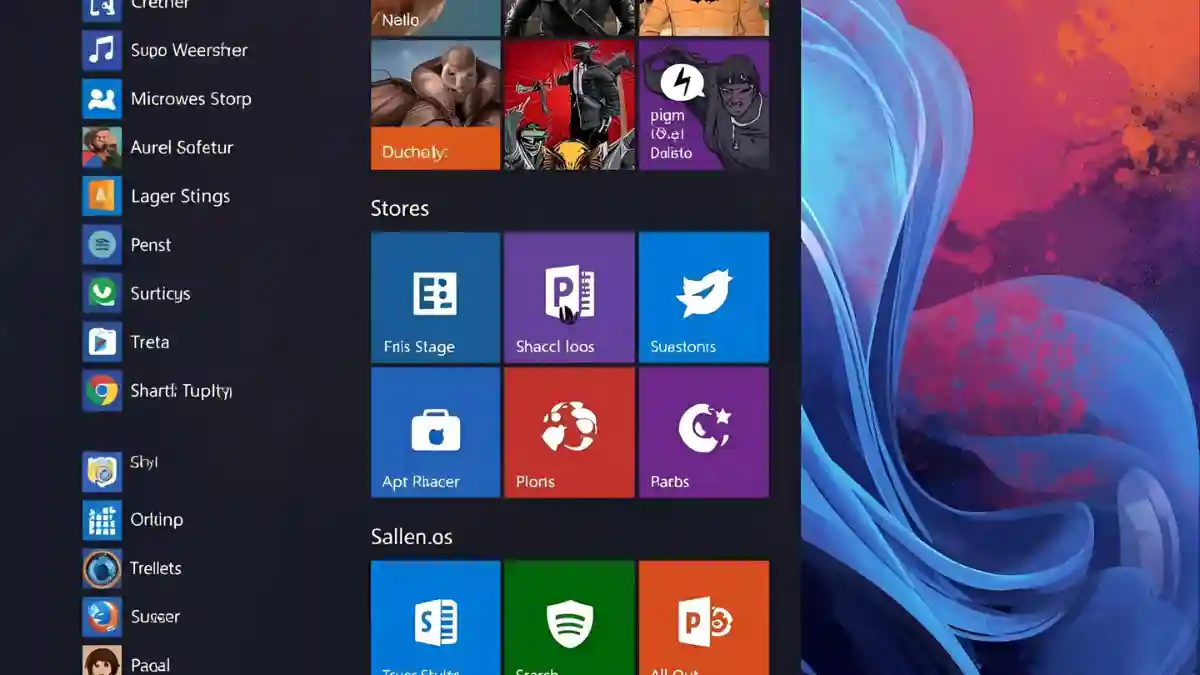1200x675 pixels.
Task: Click the Fnis Stage tile
Action: (434, 297)
